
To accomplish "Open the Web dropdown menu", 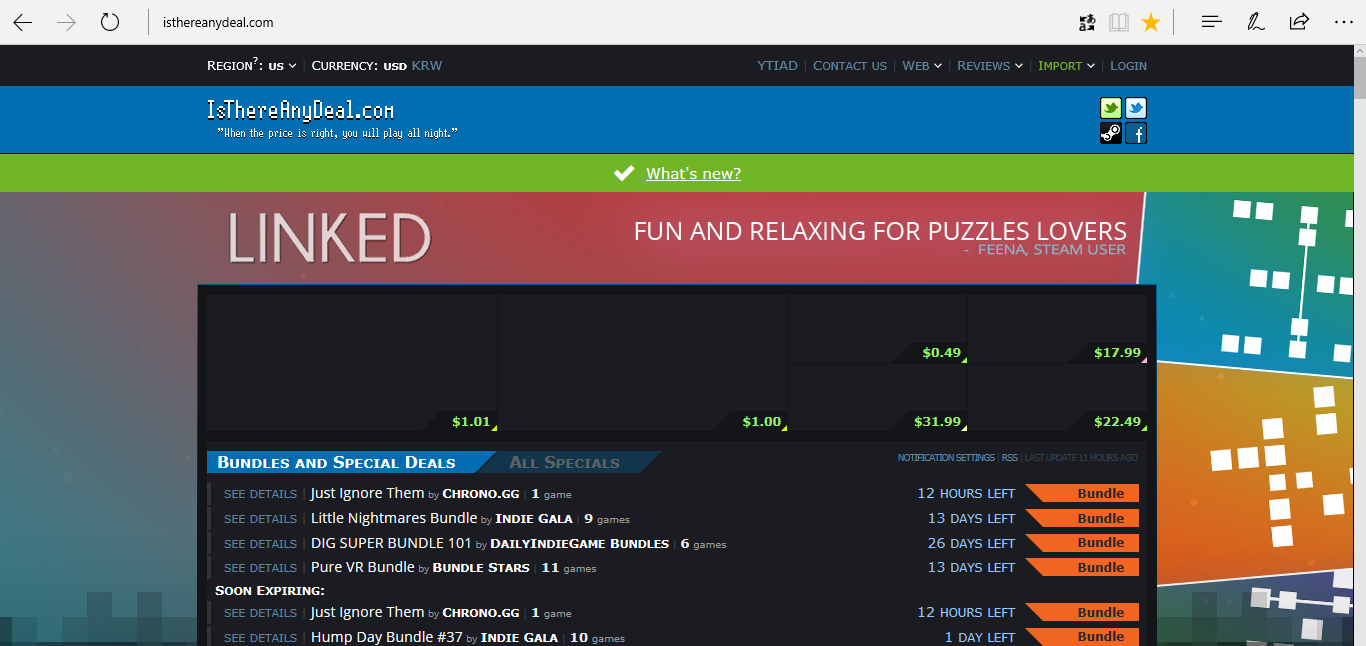I will [922, 66].
